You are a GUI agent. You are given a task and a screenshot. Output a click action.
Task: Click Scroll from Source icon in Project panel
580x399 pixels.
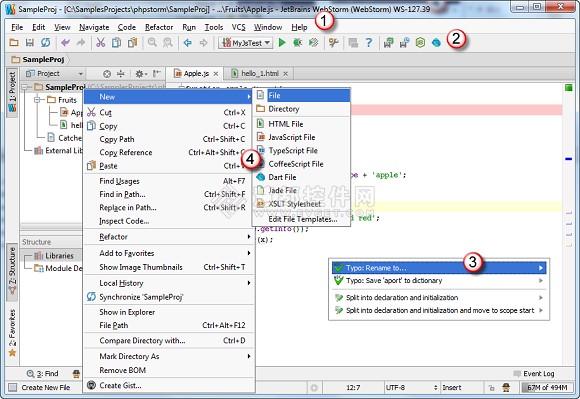[x=107, y=74]
